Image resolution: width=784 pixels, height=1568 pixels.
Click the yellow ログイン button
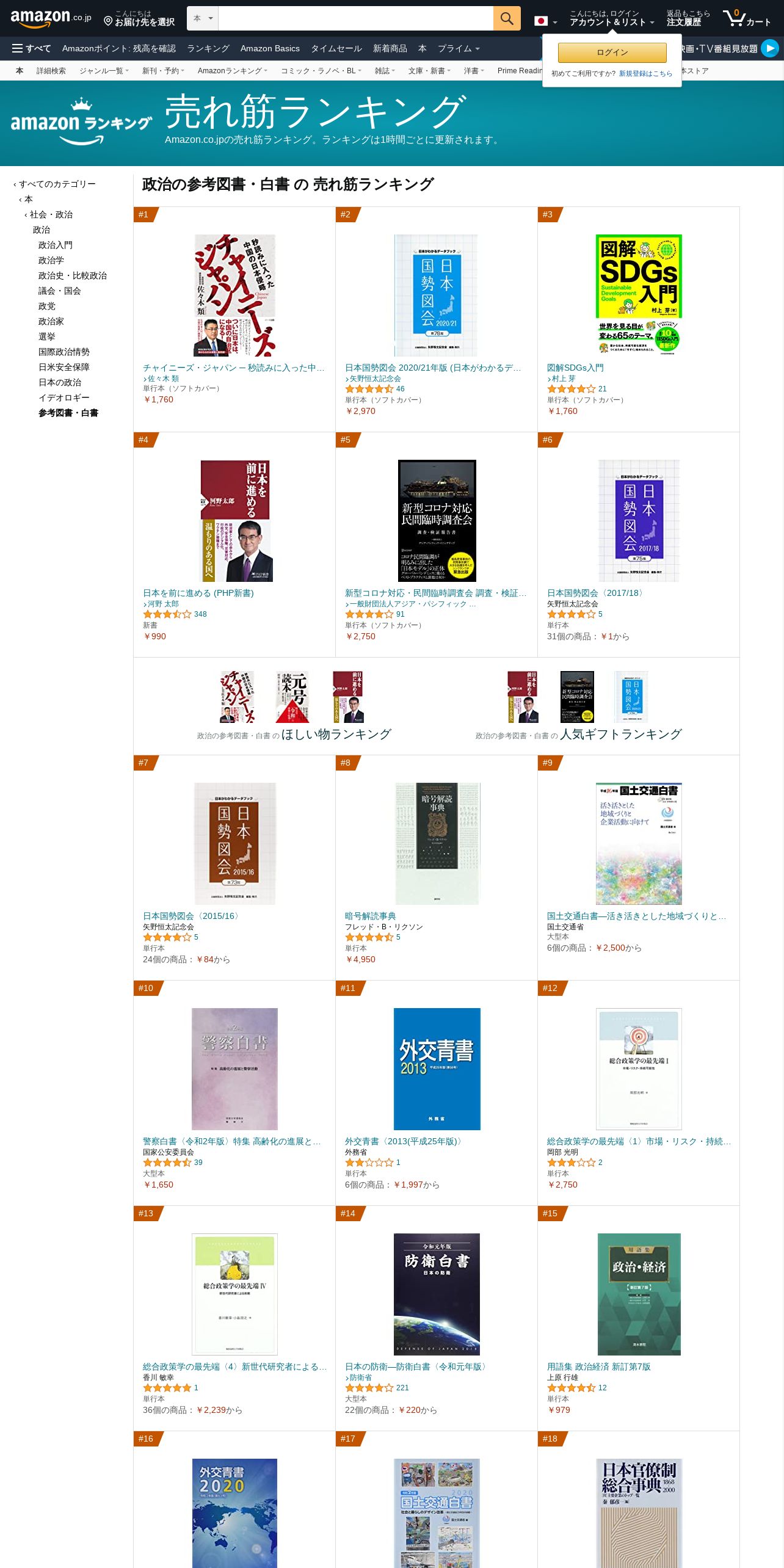(612, 53)
